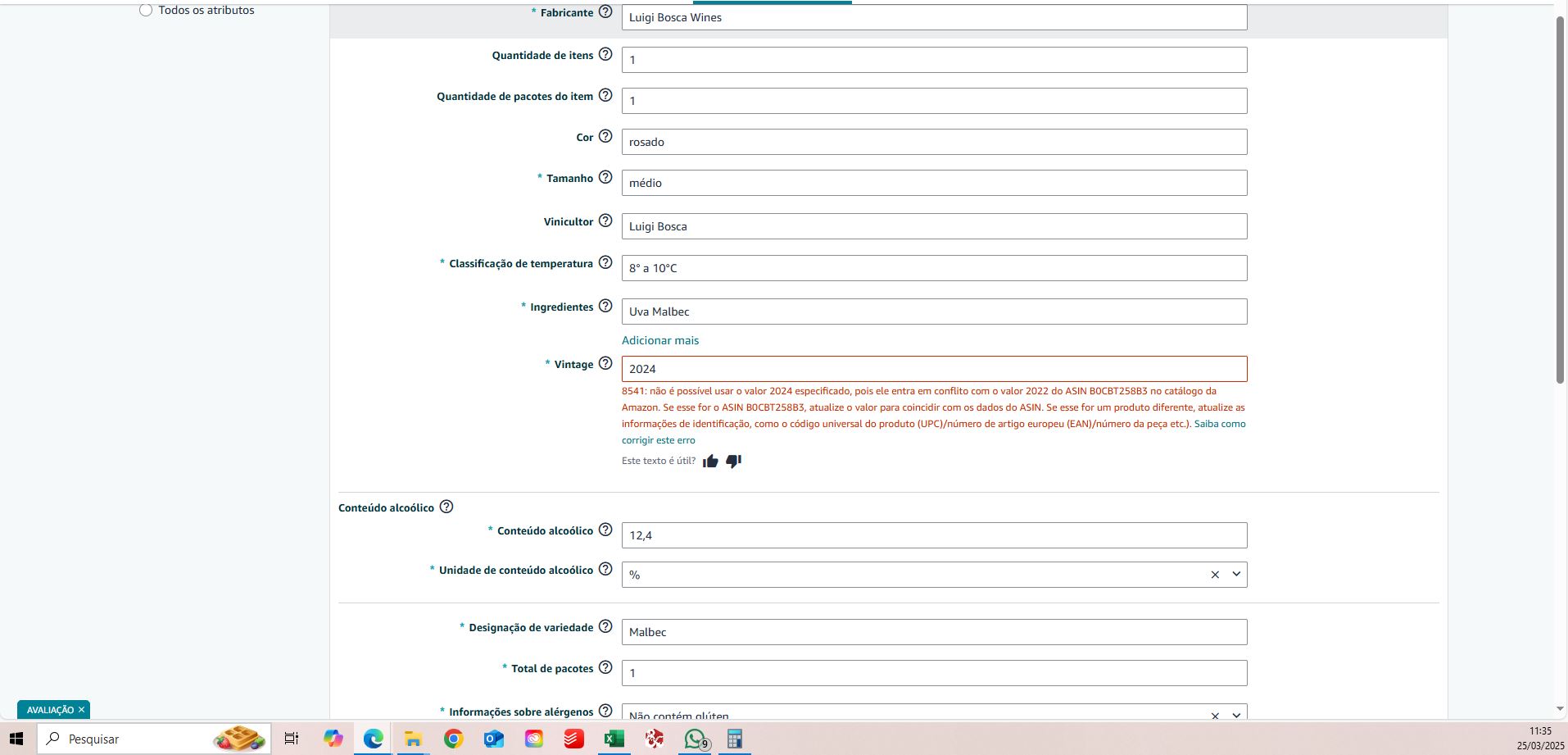Click the Quantidade de itens input
Viewport: 1568px width, 755px height.
[x=934, y=60]
